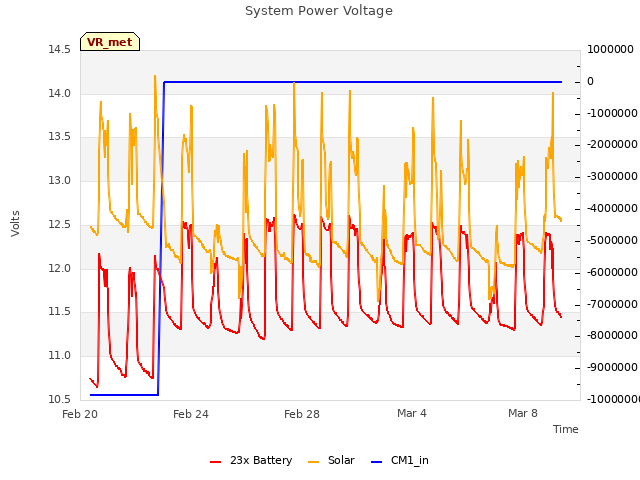Click the -9000000 right axis value

tap(612, 367)
